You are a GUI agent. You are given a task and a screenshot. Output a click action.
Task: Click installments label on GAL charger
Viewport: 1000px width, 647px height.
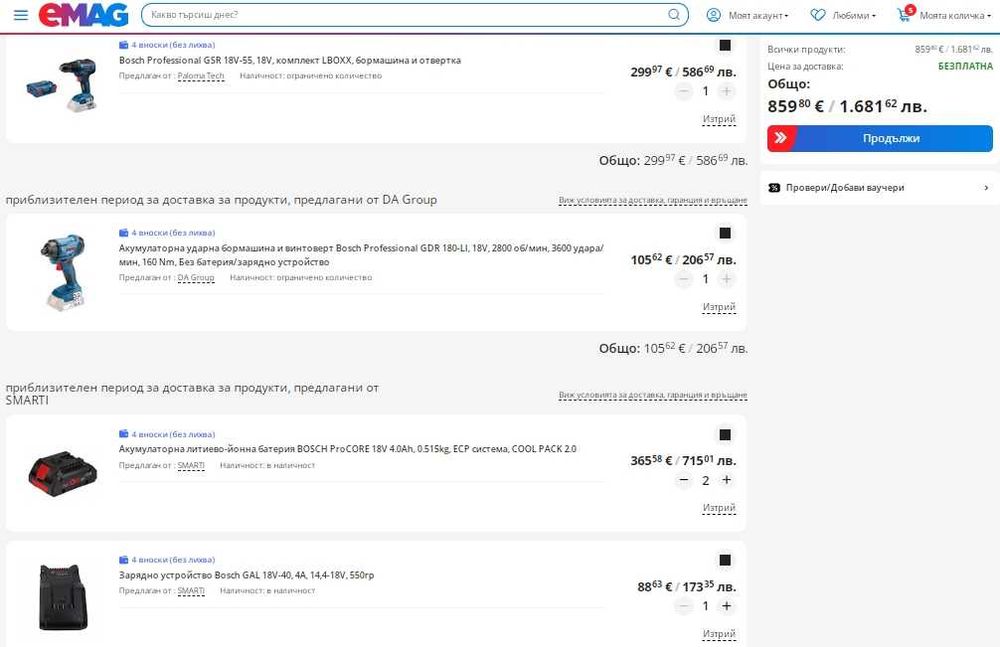(167, 560)
